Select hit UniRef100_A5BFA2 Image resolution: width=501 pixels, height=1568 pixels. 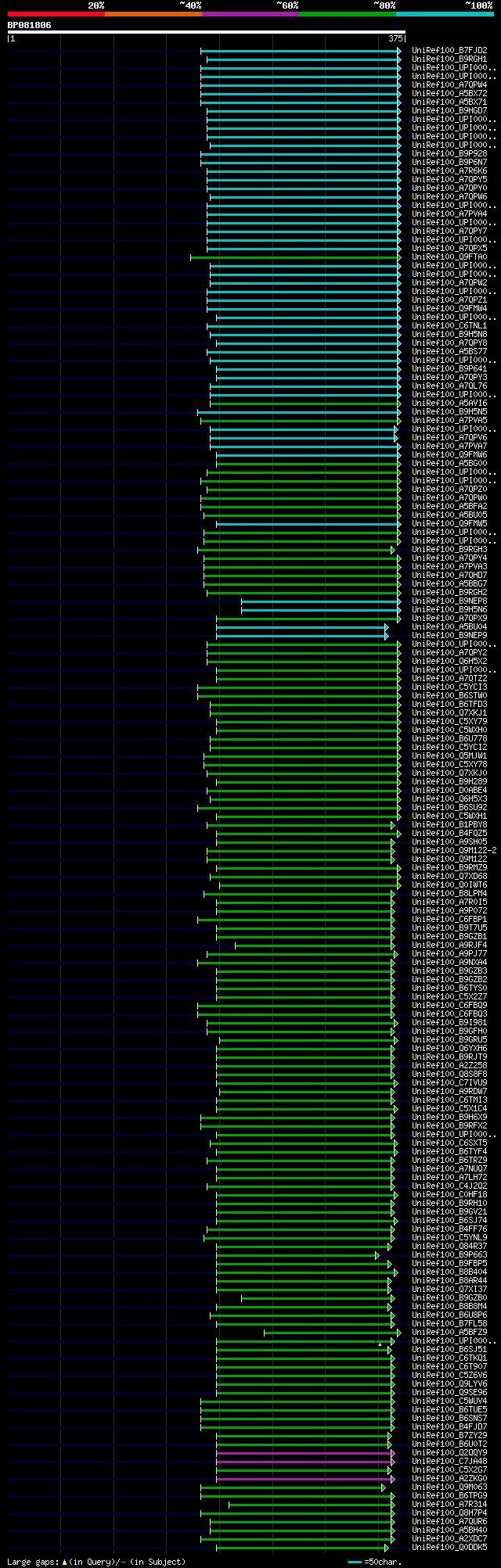click(x=449, y=506)
